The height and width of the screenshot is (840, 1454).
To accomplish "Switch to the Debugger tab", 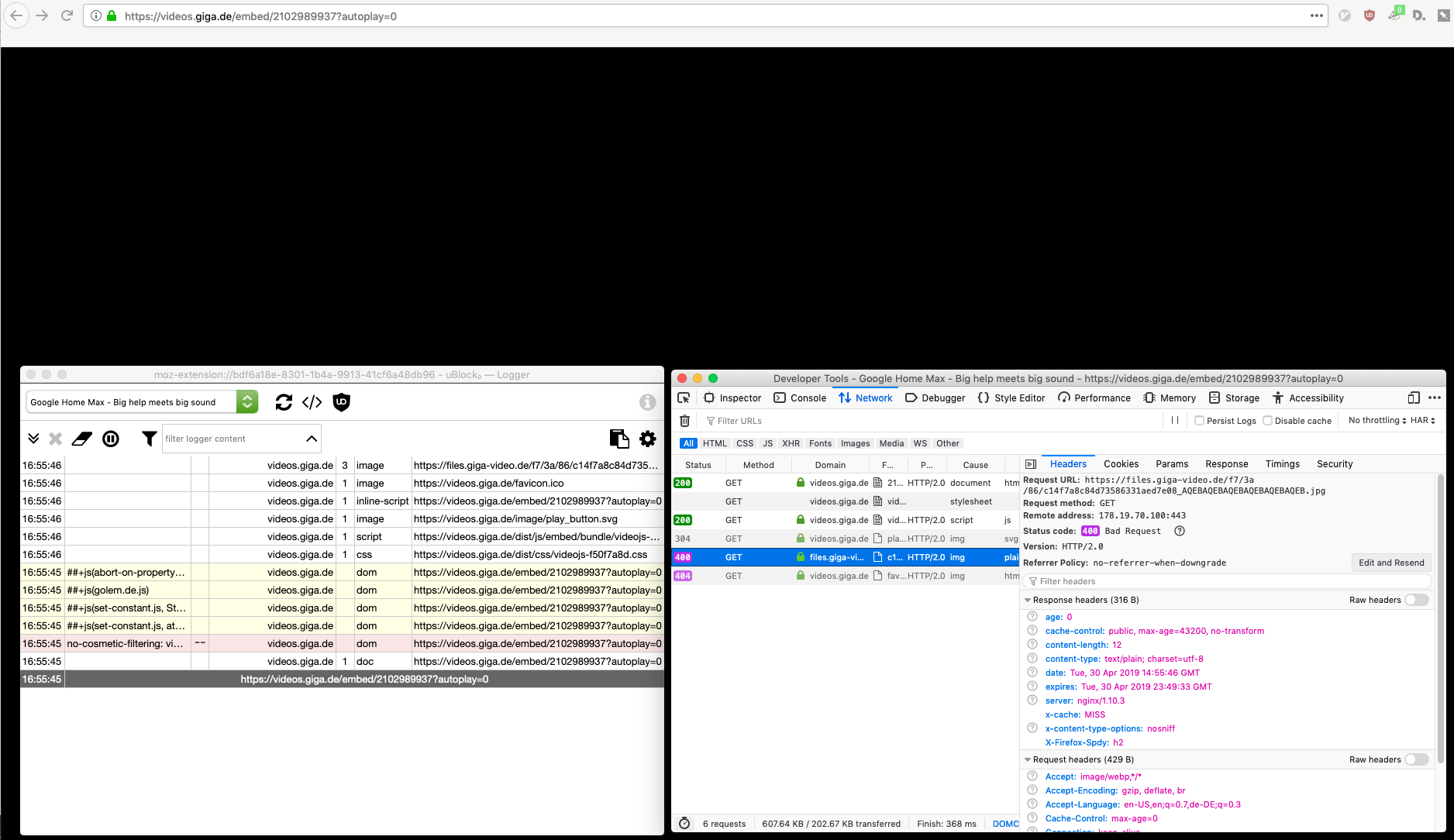I will 935,398.
